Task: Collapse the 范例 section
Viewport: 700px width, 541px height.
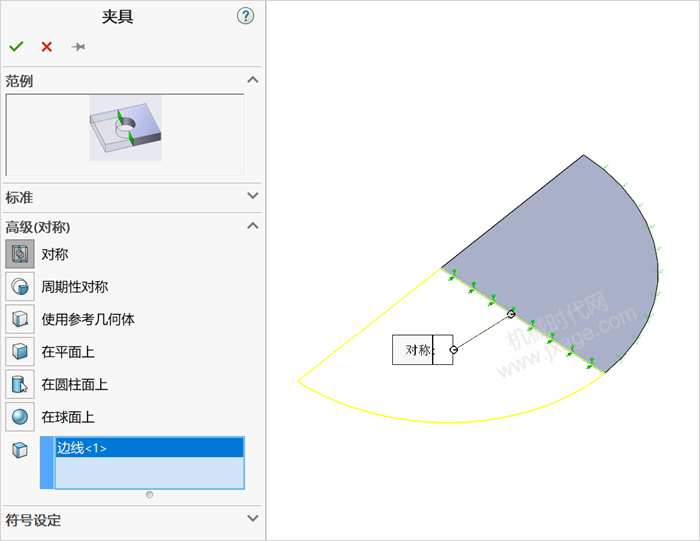Action: (253, 80)
